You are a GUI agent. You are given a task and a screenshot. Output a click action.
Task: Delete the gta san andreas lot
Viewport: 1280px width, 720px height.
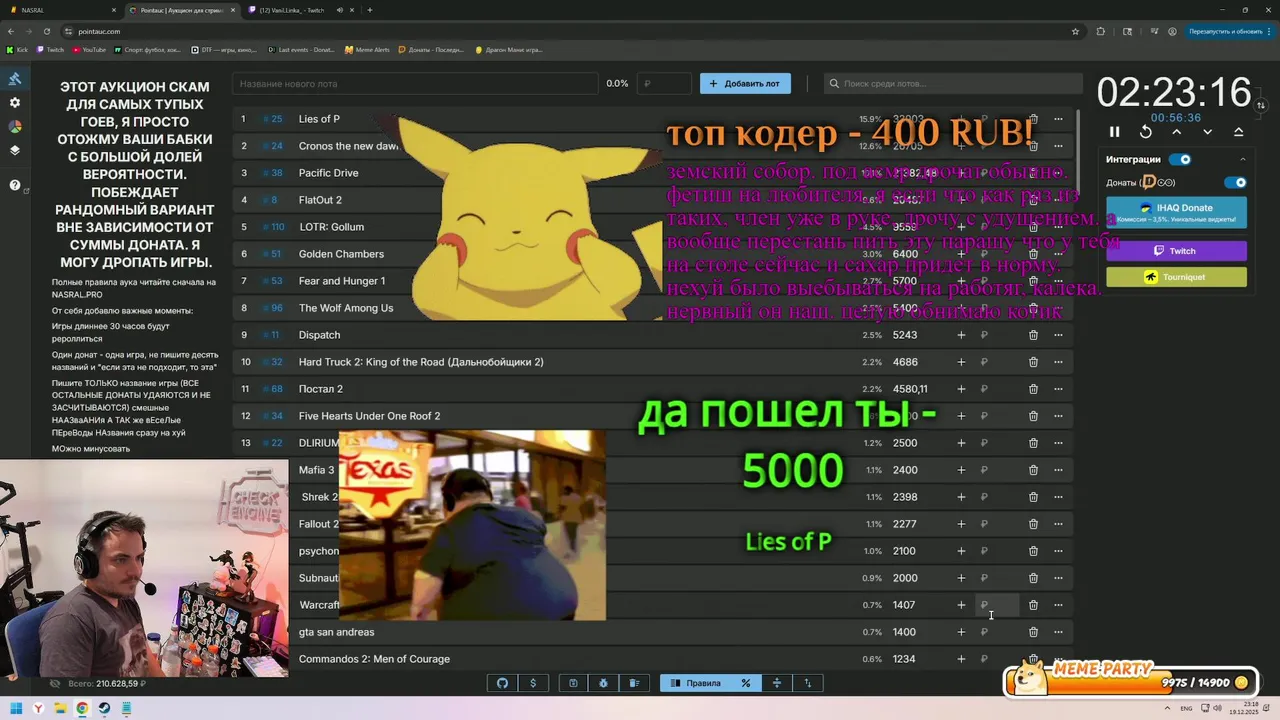(1033, 632)
